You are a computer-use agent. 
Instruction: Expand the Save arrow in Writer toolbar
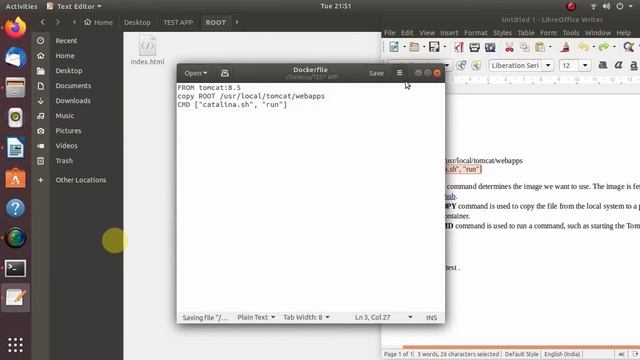(x=444, y=47)
